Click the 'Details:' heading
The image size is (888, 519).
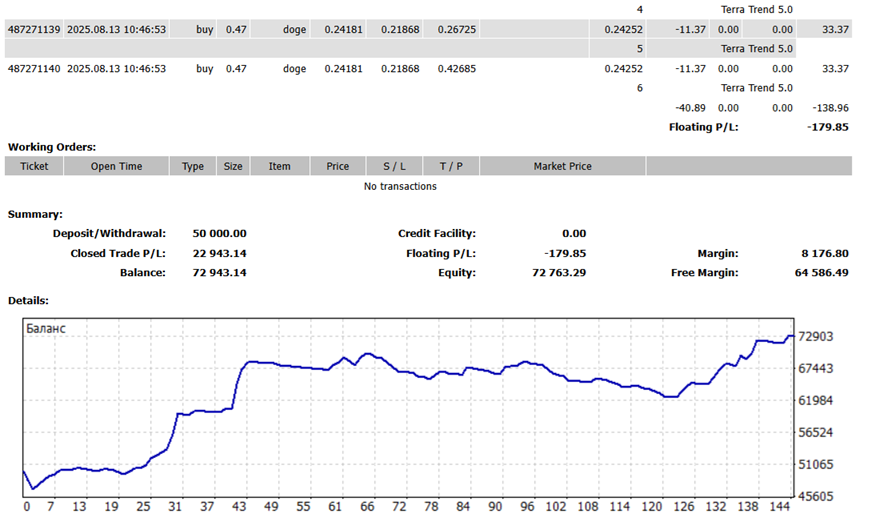point(28,300)
